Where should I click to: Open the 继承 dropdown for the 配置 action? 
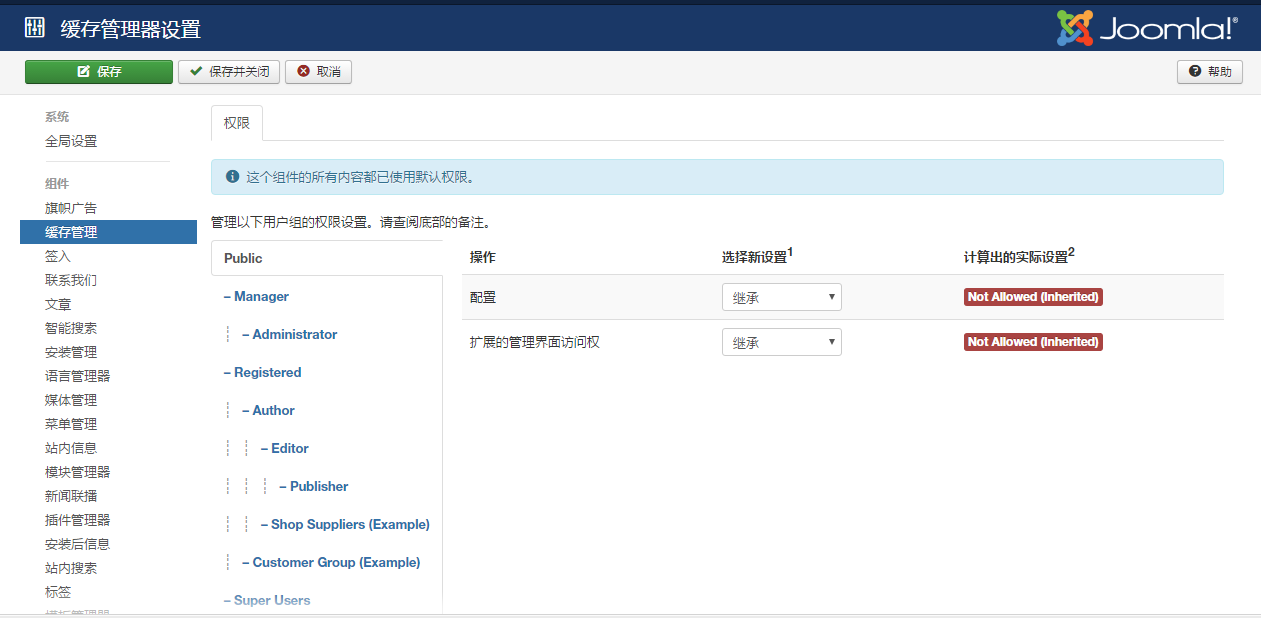781,296
